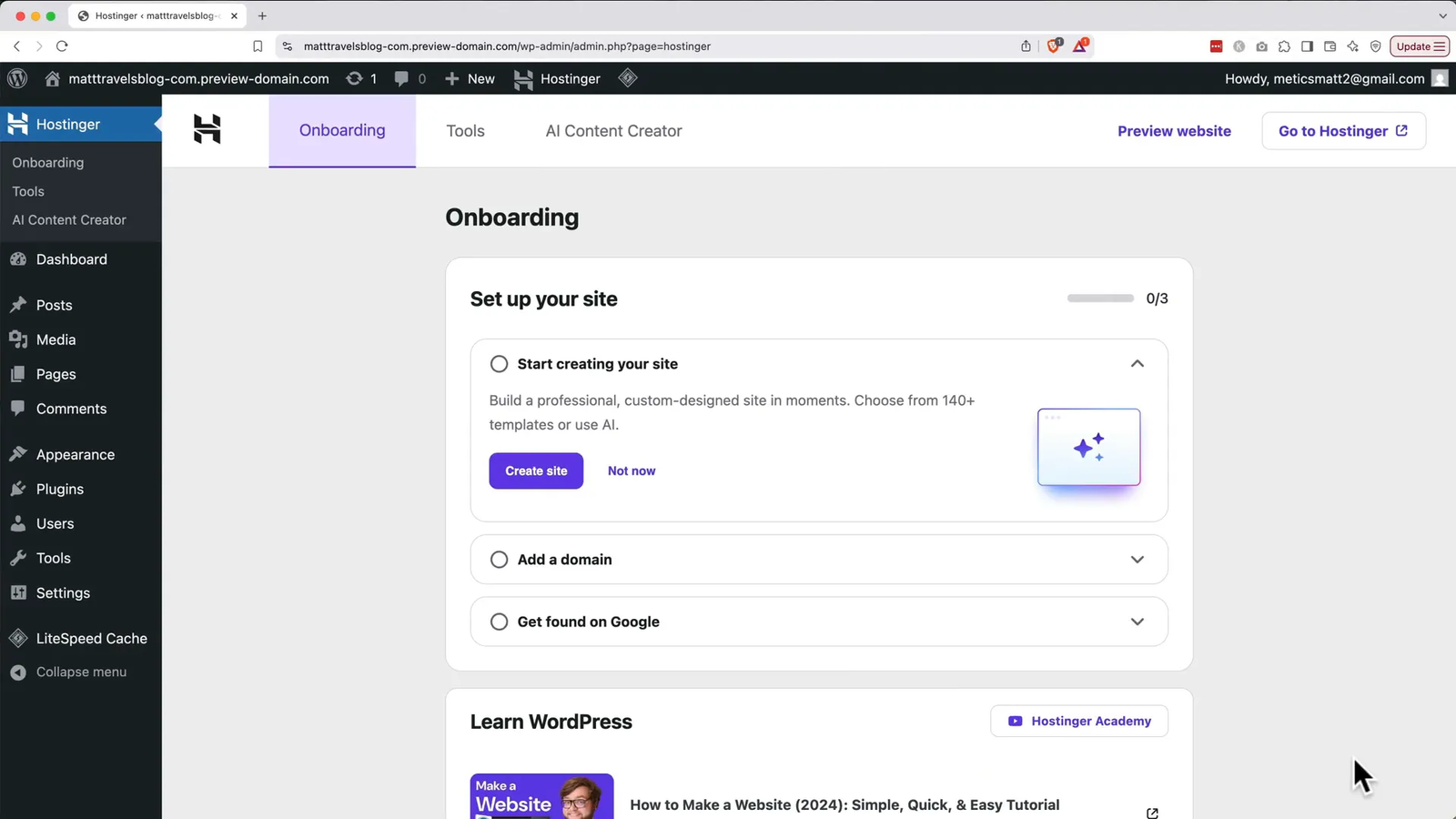Image resolution: width=1456 pixels, height=819 pixels.
Task: Click the Create site button
Action: coord(536,470)
